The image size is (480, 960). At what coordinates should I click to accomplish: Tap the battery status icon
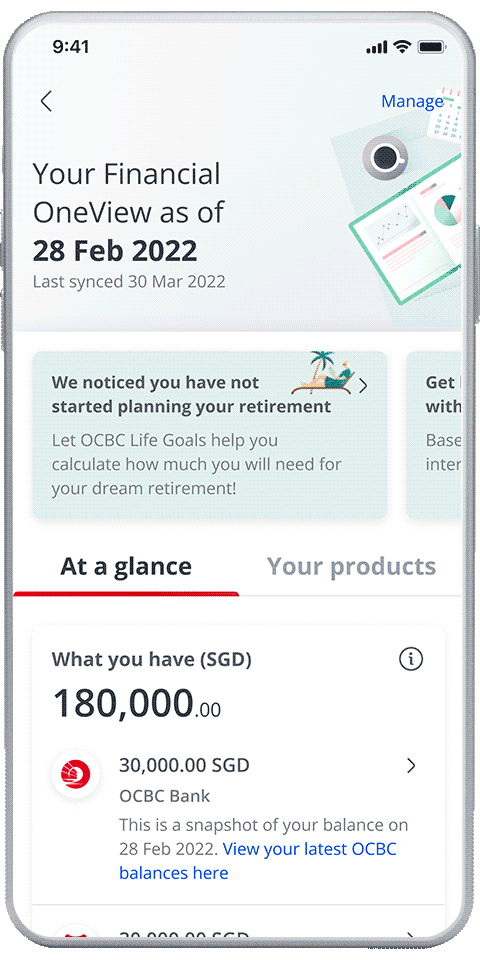(x=431, y=47)
